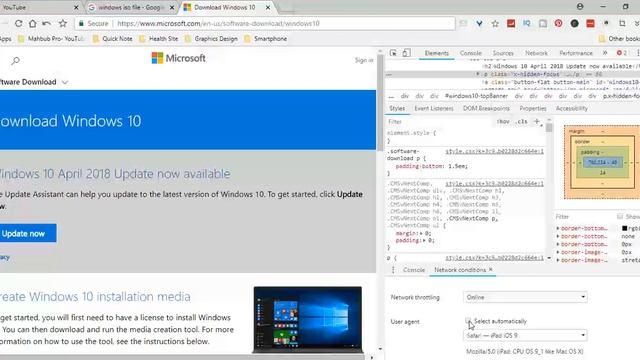The height and width of the screenshot is (360, 640).
Task: Close the Download Windows 10 tab
Action: click(x=268, y=7)
